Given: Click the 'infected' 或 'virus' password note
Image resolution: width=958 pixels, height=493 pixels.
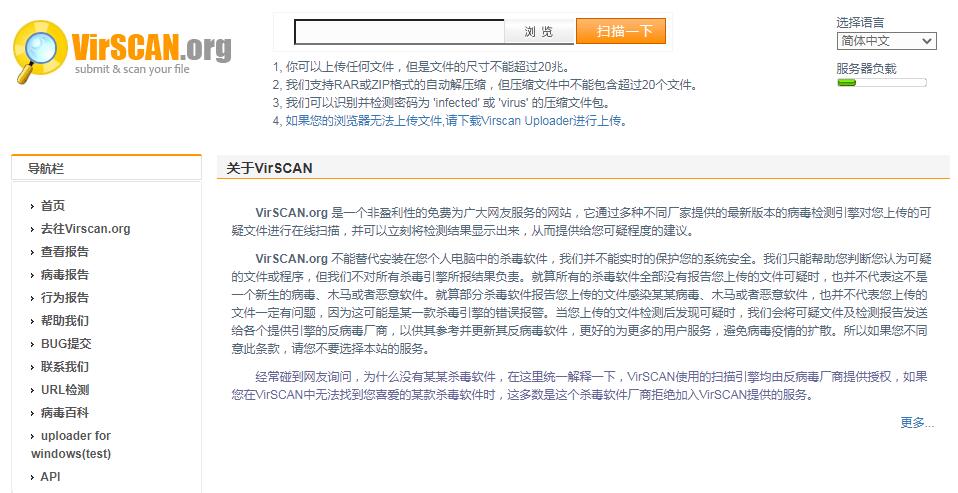Looking at the screenshot, I should pos(442,103).
